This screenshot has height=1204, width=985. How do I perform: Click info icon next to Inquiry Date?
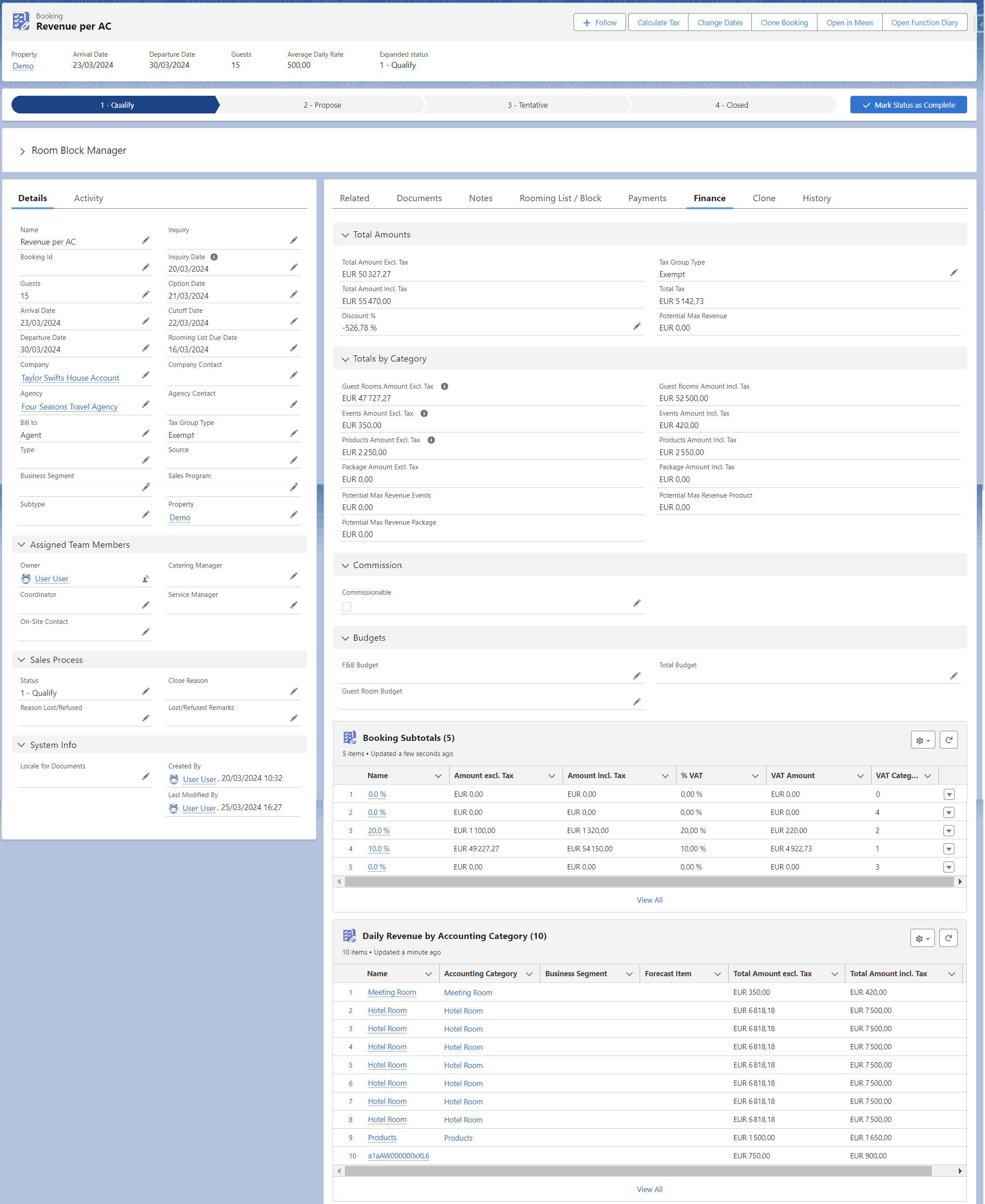click(x=214, y=257)
